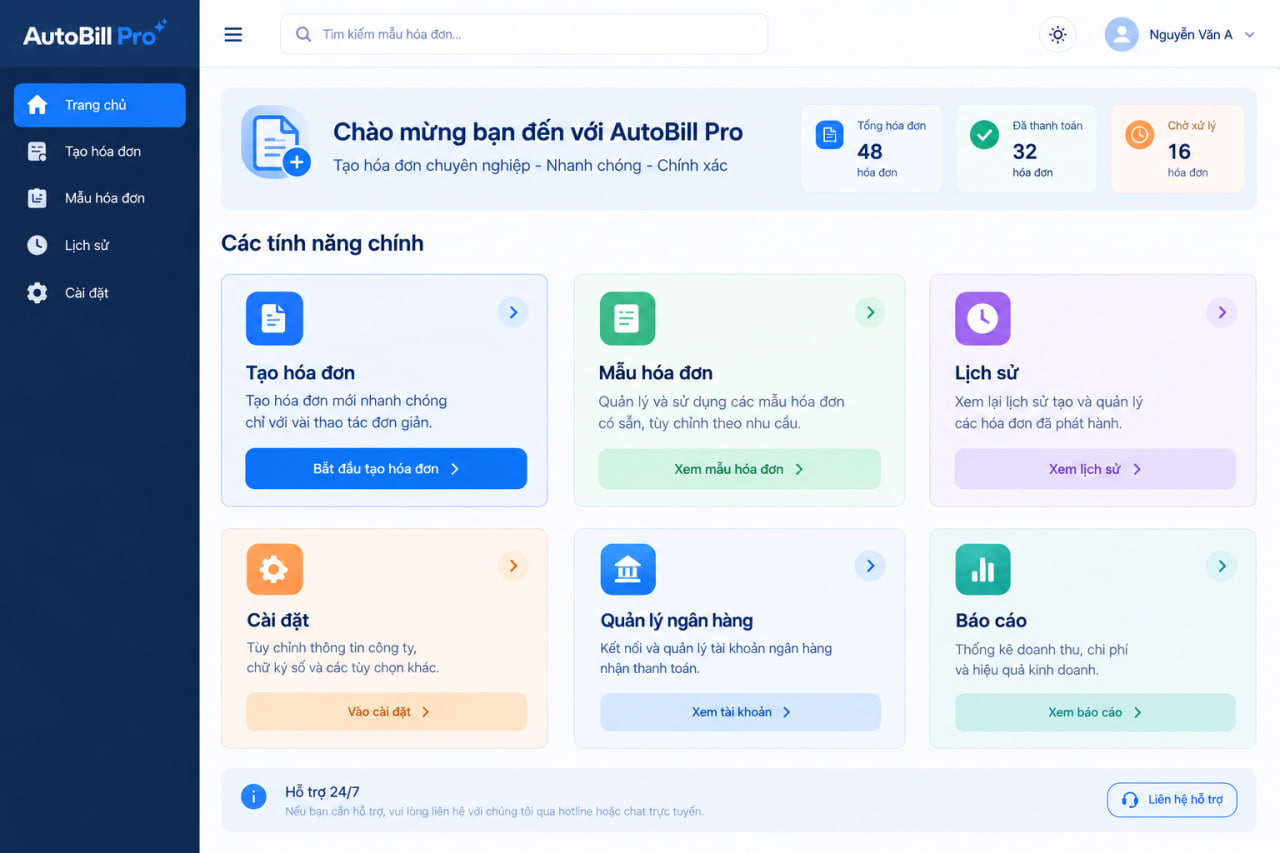Click the Các tính năng chính heading
The height and width of the screenshot is (853, 1280).
322,243
